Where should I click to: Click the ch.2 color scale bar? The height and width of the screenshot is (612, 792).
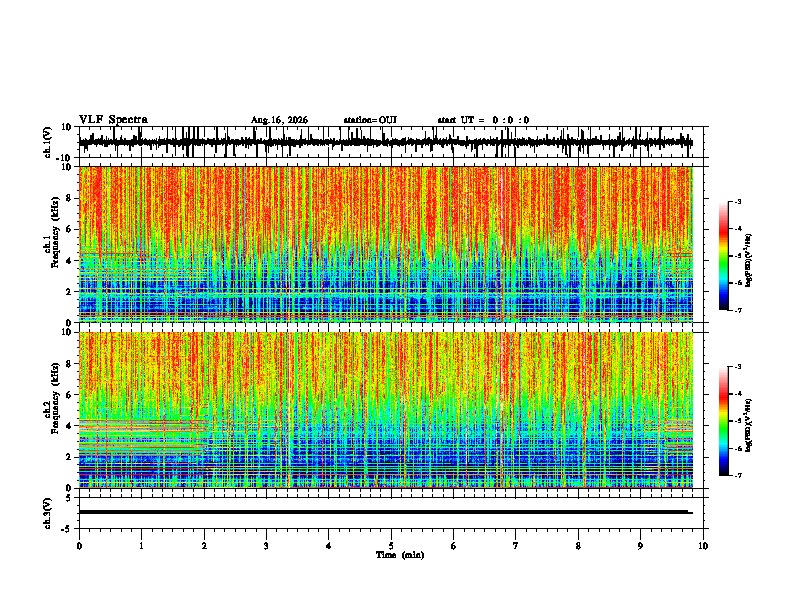(x=723, y=421)
